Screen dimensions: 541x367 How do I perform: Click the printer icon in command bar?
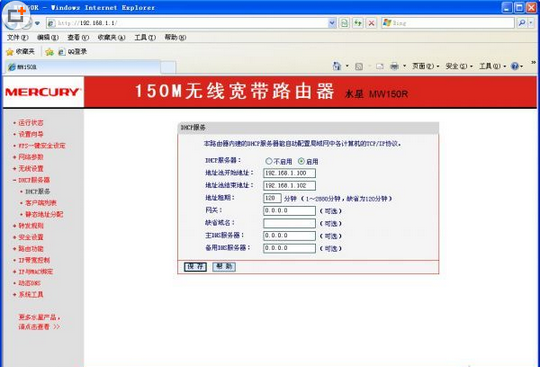pos(394,66)
